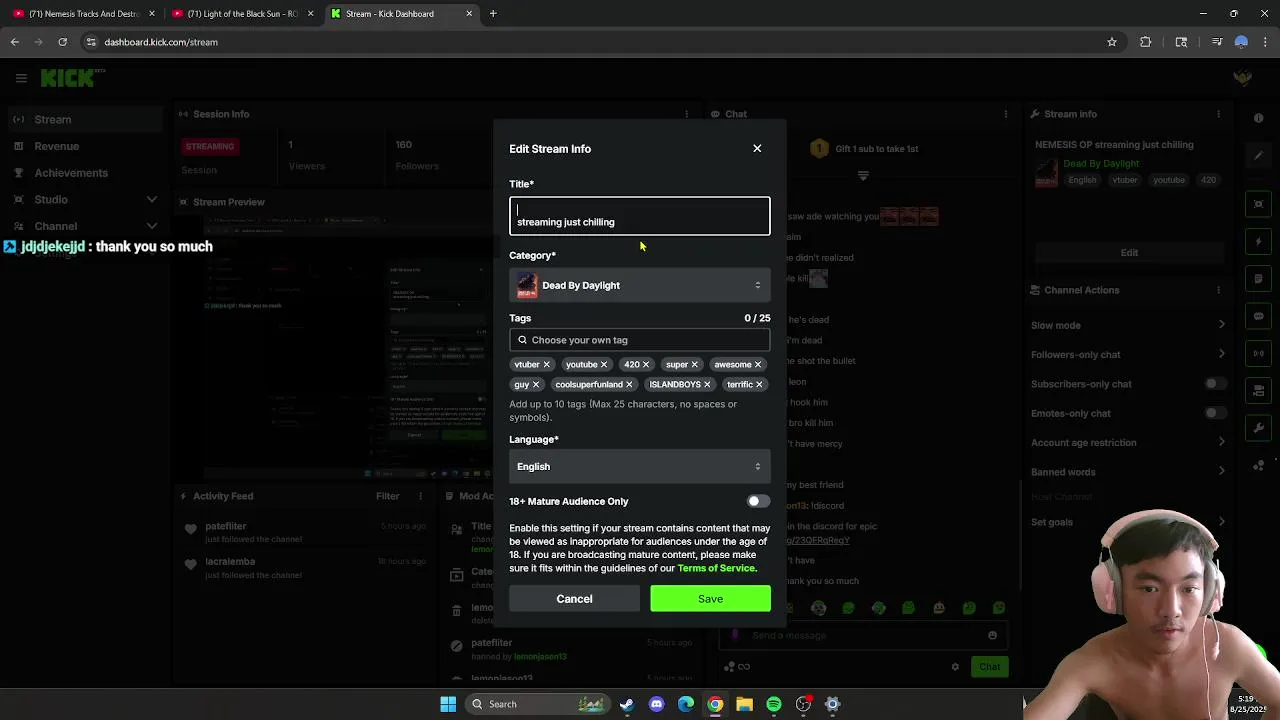Image resolution: width=1280 pixels, height=720 pixels.
Task: Remove the vtuber tag
Action: coord(546,364)
